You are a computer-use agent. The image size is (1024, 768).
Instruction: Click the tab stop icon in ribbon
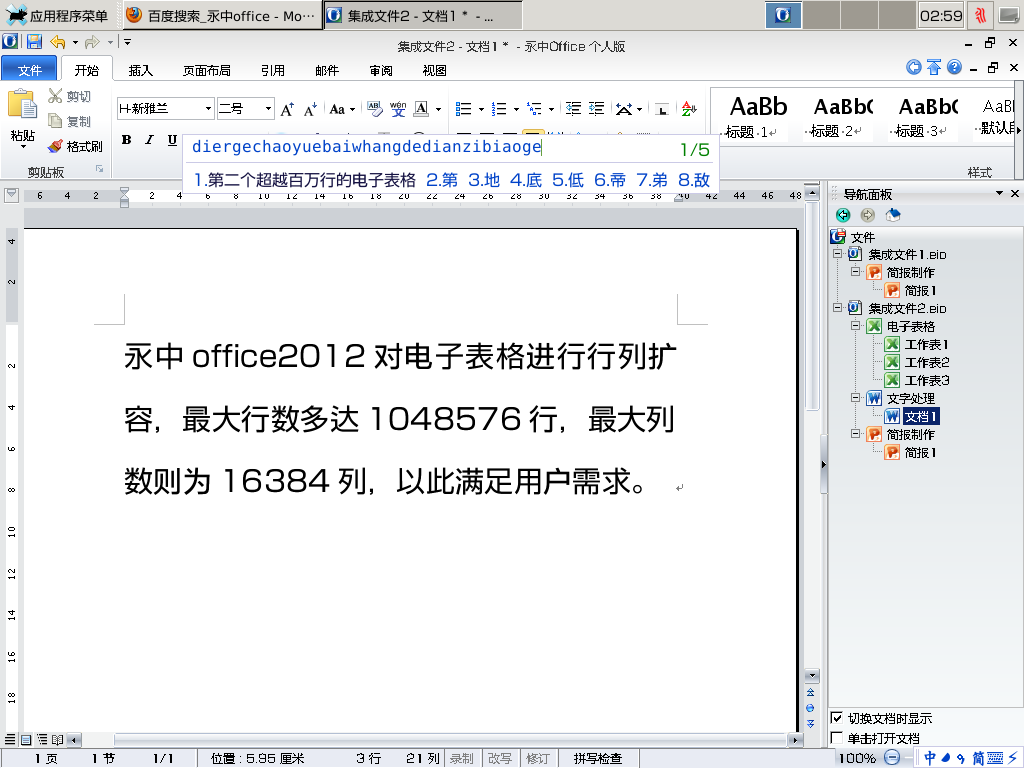click(x=662, y=109)
